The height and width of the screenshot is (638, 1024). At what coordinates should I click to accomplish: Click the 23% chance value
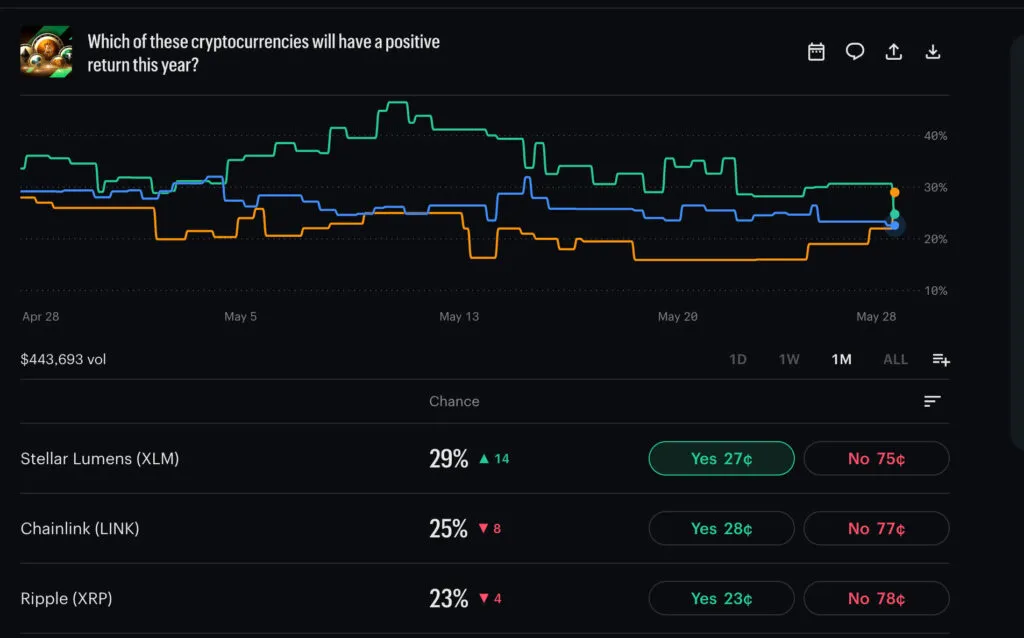point(449,598)
